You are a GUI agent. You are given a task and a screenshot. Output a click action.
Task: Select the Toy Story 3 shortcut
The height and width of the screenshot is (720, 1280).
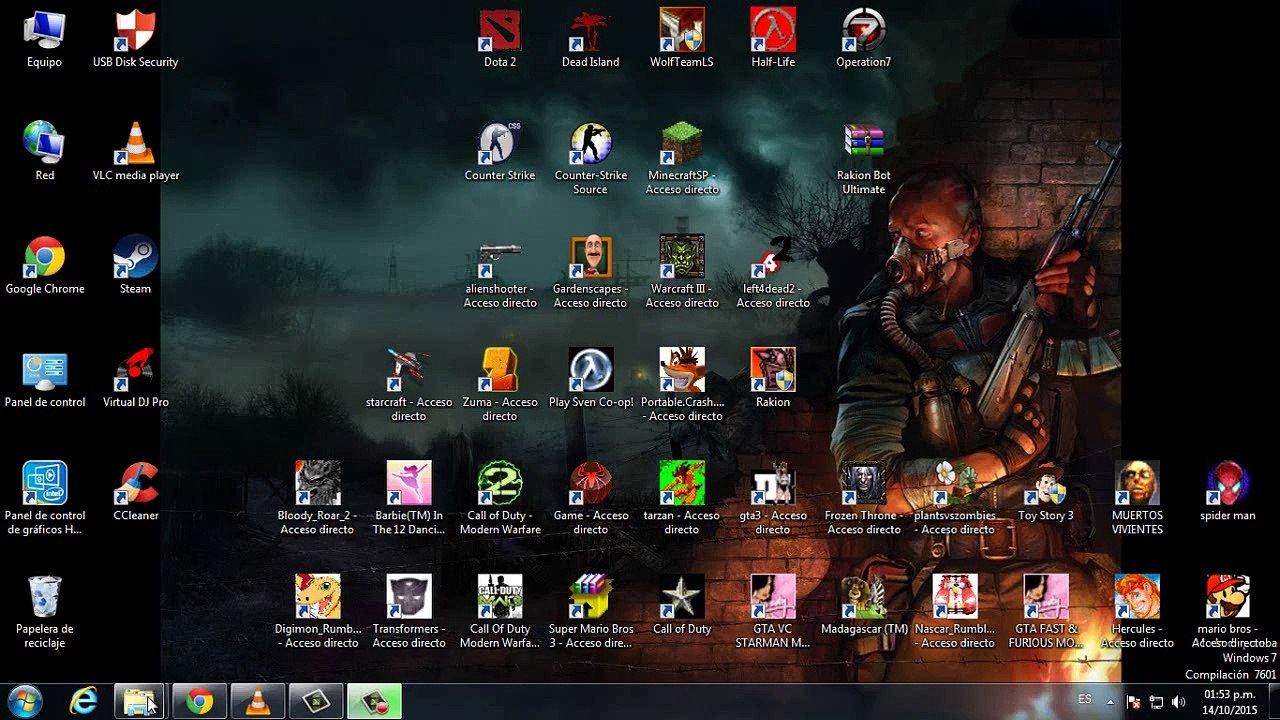click(x=1046, y=492)
